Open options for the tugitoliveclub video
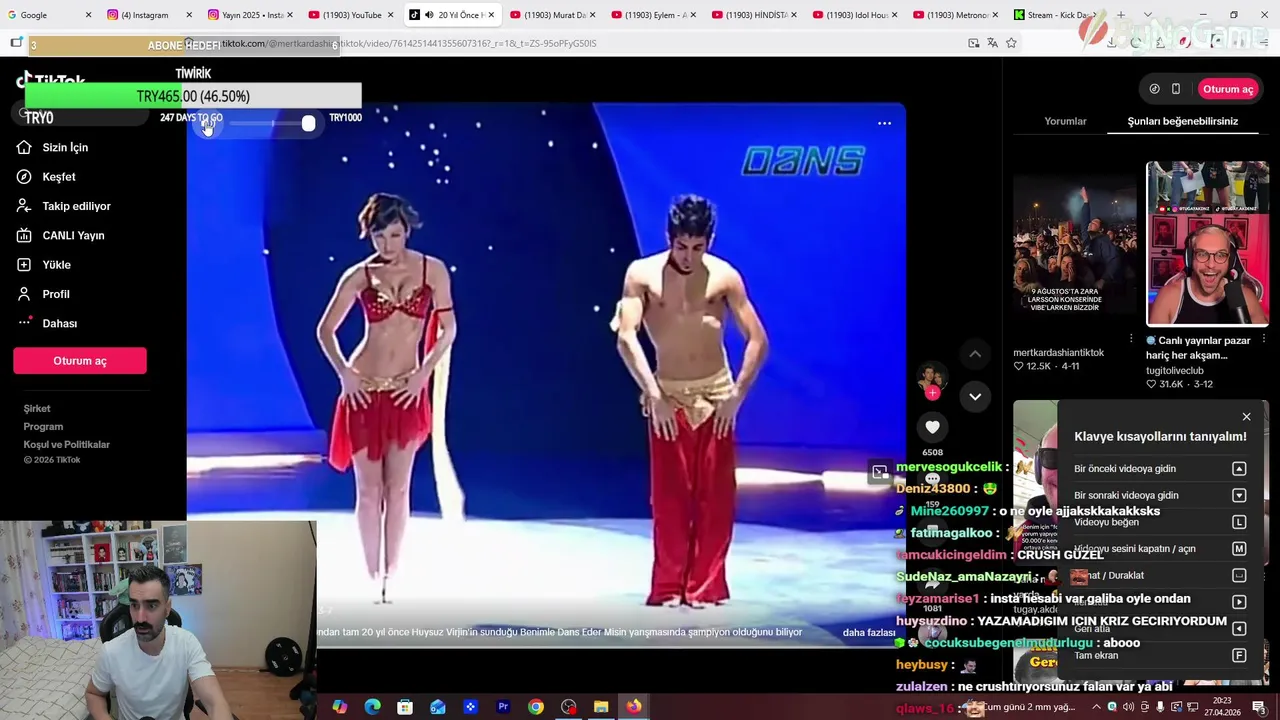The height and width of the screenshot is (720, 1280). (x=1264, y=339)
